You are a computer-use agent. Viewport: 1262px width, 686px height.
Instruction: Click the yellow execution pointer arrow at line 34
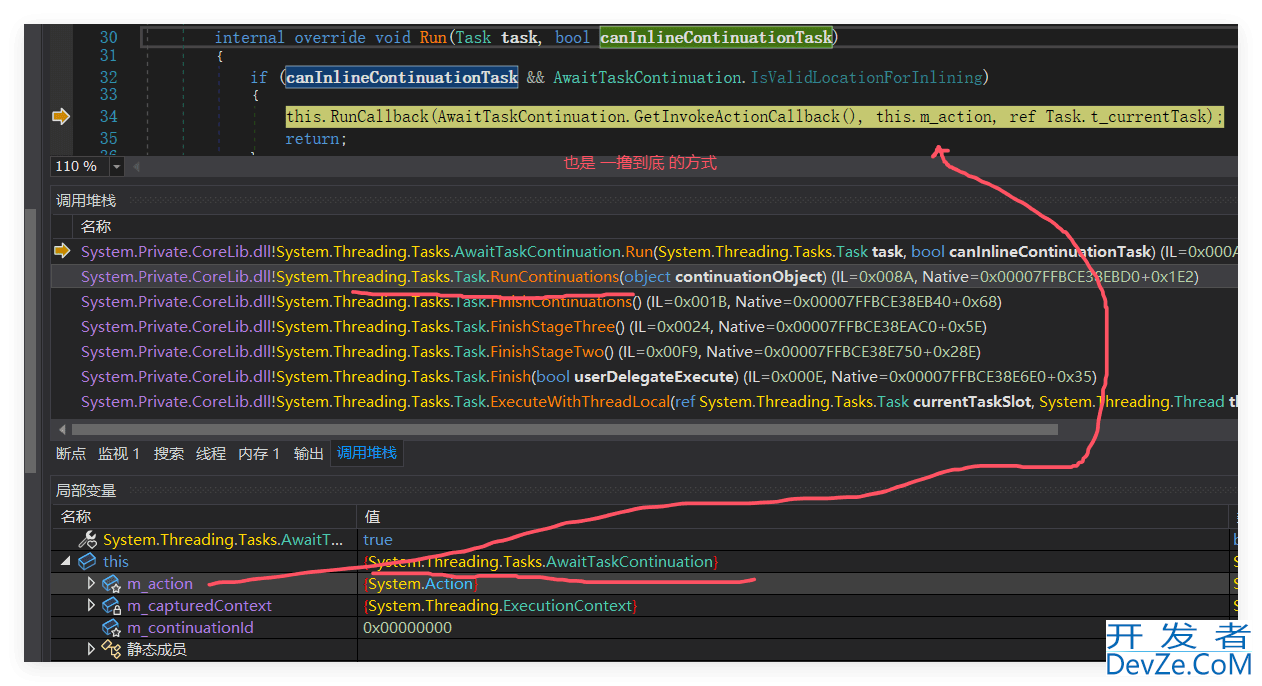tap(61, 117)
